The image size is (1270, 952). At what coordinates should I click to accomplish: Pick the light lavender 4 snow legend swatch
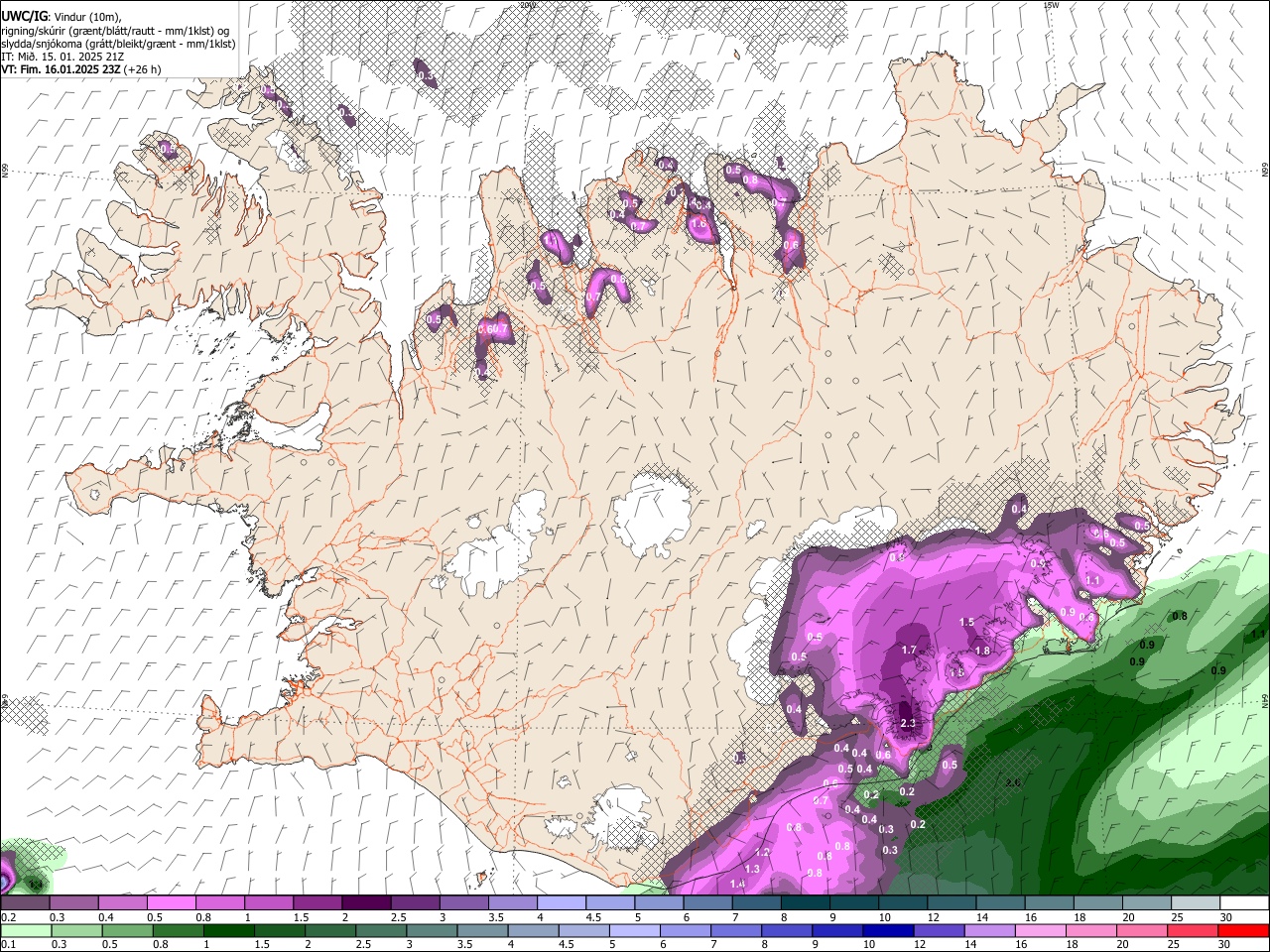562,902
